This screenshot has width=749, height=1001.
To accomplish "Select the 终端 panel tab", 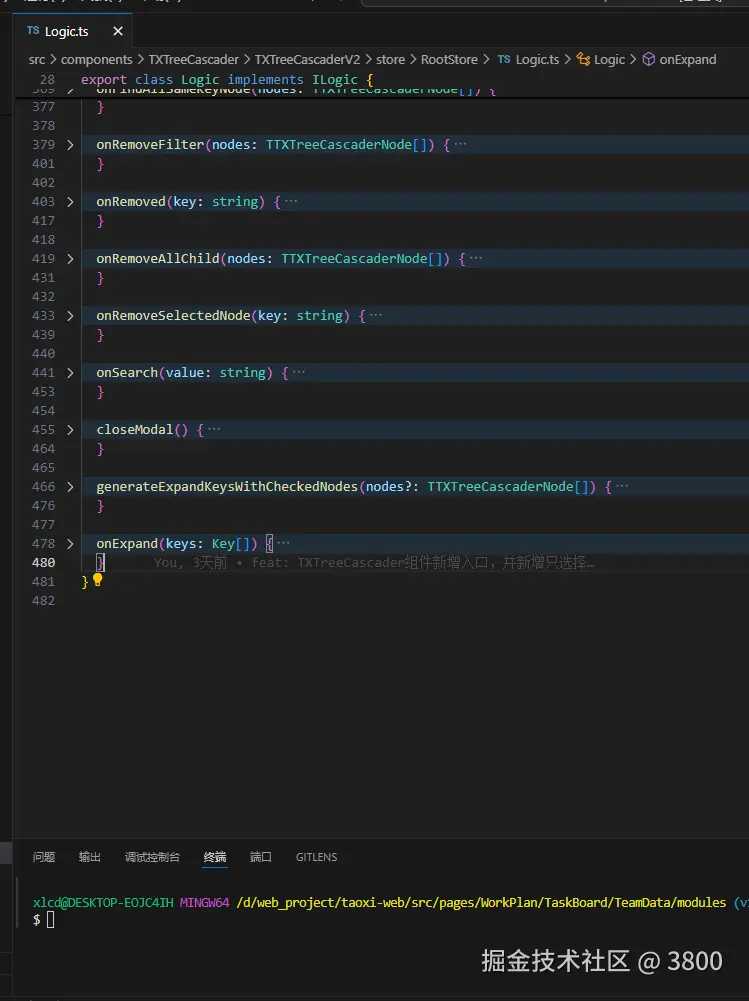I will pos(215,857).
